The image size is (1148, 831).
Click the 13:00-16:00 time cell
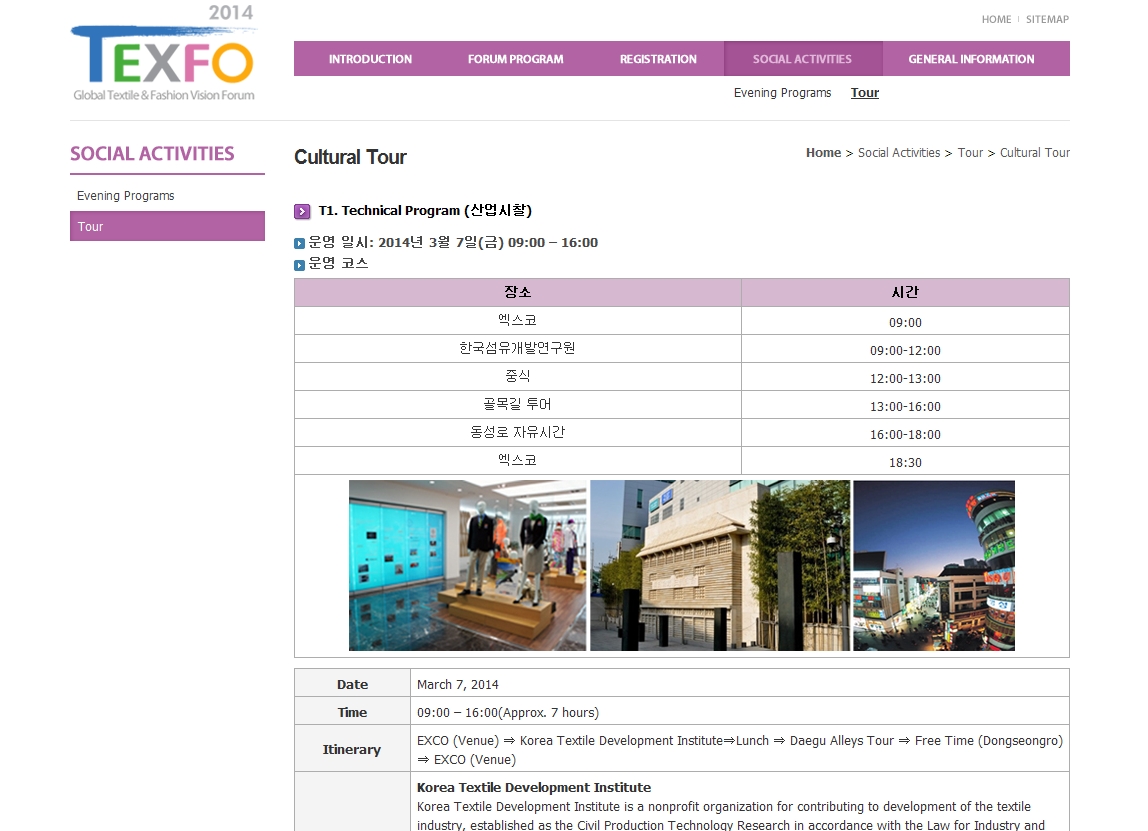pos(905,406)
